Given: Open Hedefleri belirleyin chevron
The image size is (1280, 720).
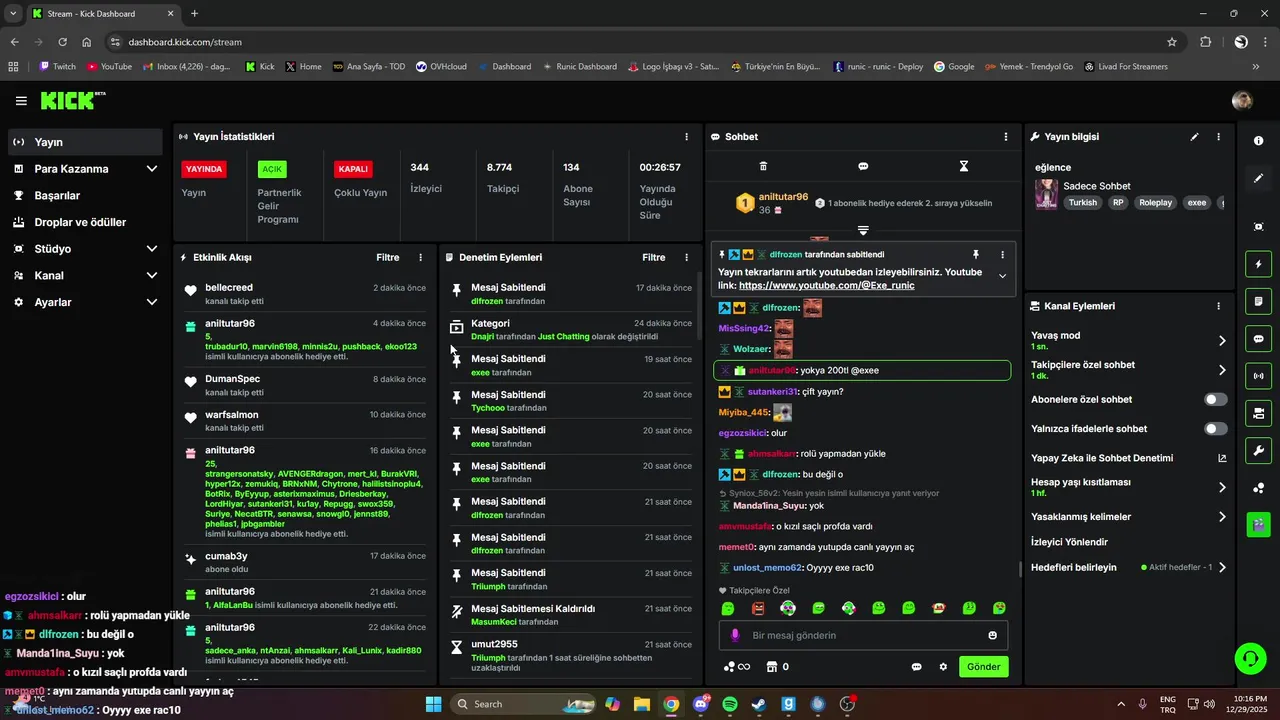Looking at the screenshot, I should pyautogui.click(x=1222, y=567).
